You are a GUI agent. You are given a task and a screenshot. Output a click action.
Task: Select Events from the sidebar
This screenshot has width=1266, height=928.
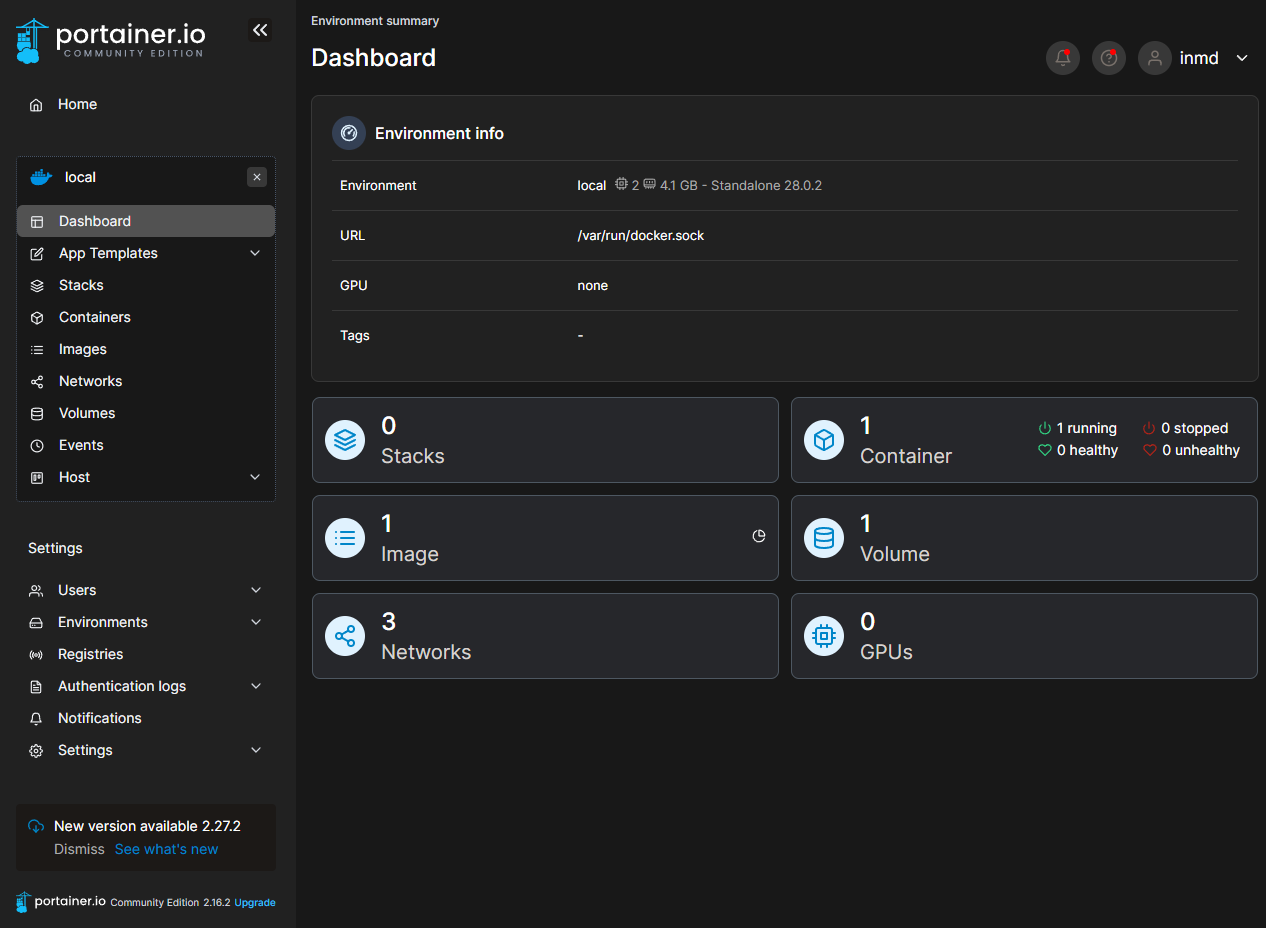[81, 445]
